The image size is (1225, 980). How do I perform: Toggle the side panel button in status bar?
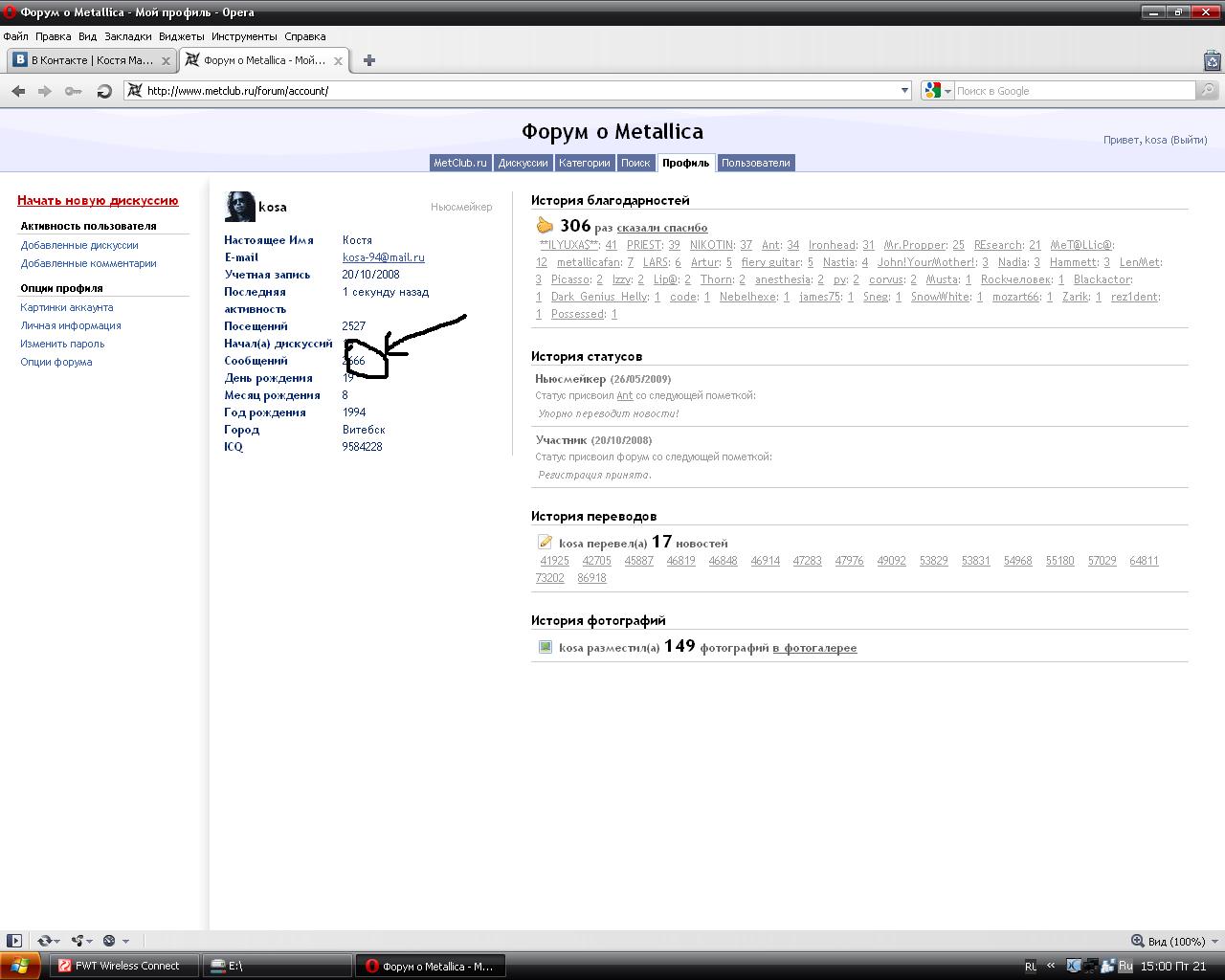(x=13, y=941)
